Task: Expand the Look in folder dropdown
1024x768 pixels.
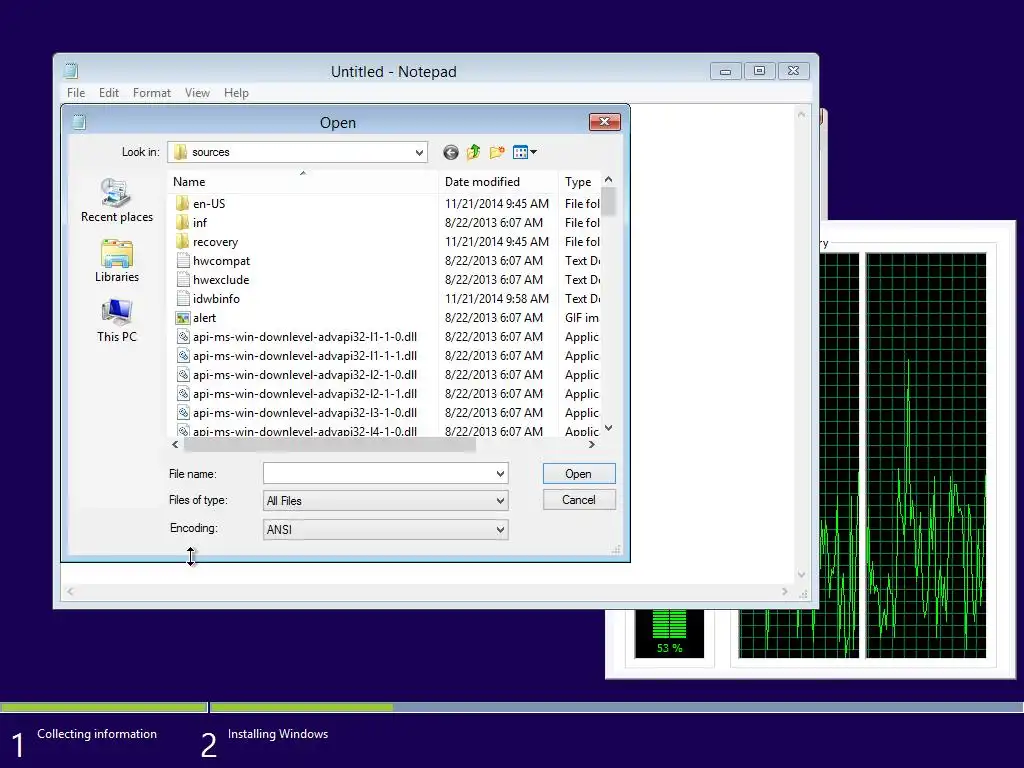Action: [419, 152]
